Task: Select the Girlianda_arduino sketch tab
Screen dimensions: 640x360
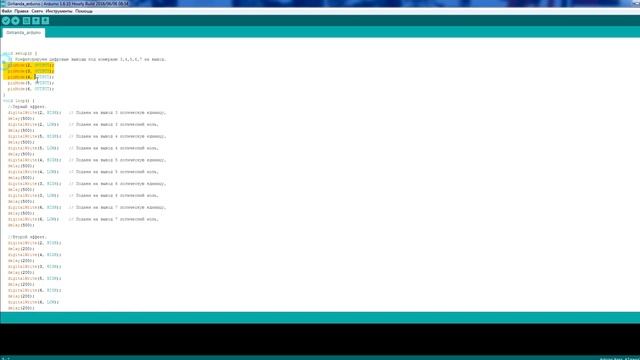Action: (x=24, y=33)
